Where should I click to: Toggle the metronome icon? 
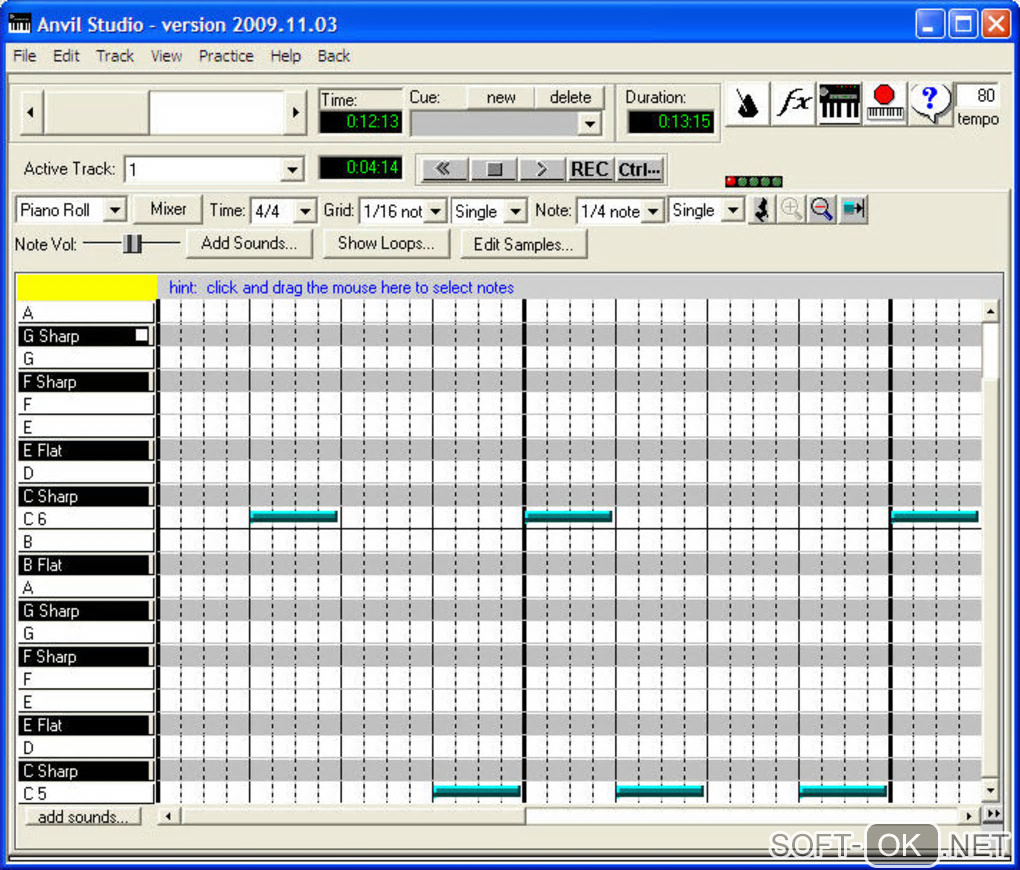[747, 104]
